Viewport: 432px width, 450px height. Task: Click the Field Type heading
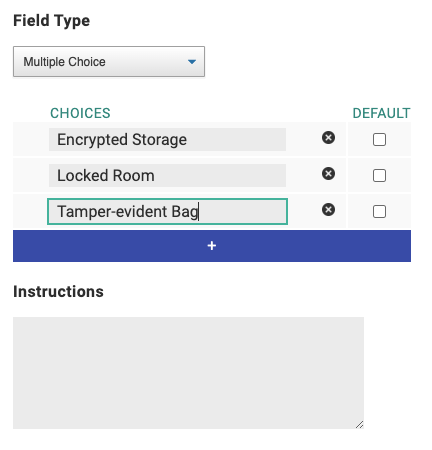pos(52,21)
